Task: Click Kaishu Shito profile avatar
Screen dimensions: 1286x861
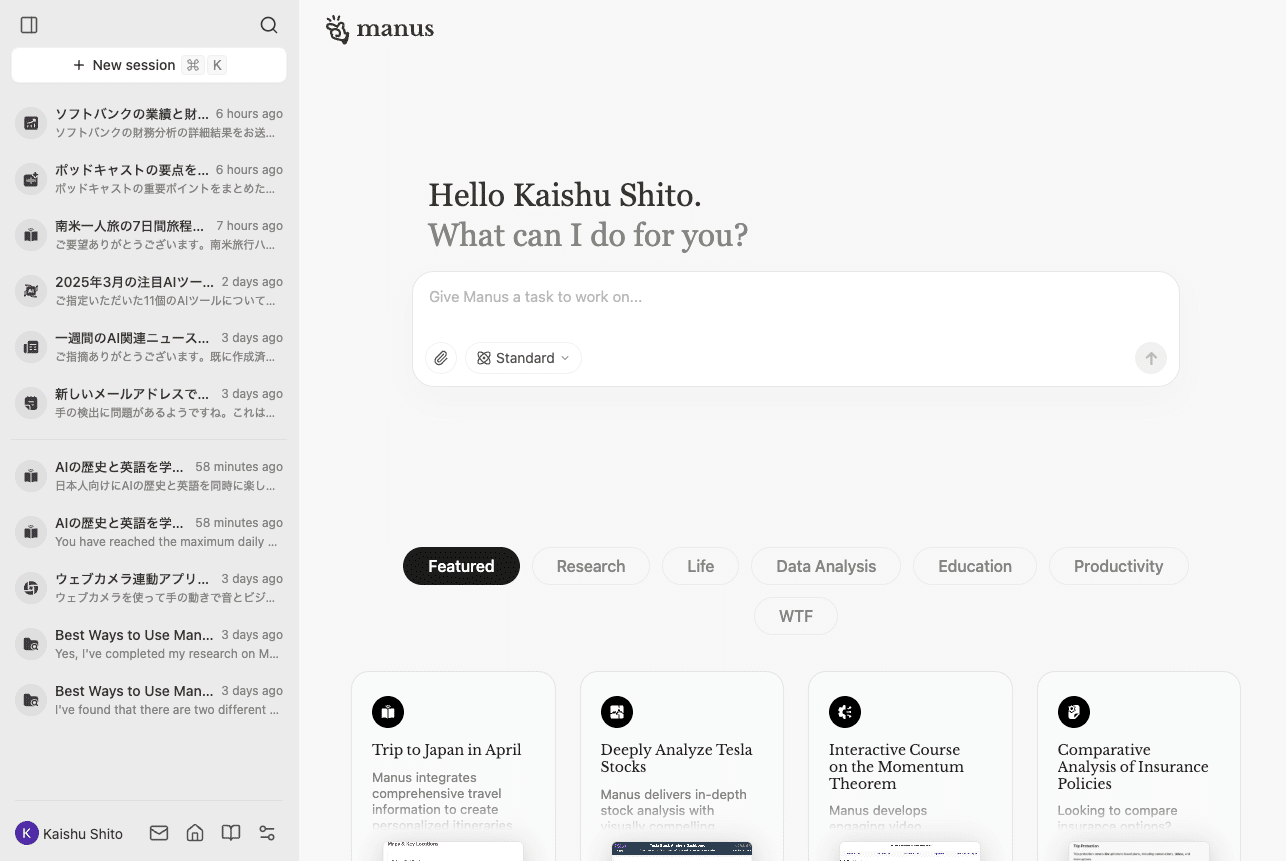Action: (27, 833)
